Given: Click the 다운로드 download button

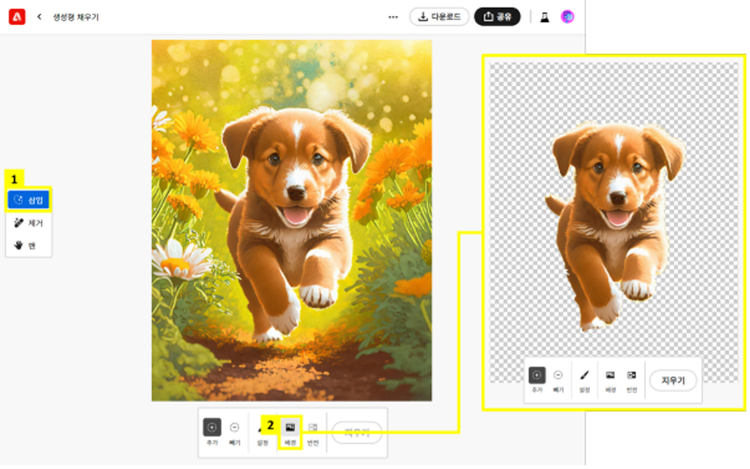Looking at the screenshot, I should 439,17.
